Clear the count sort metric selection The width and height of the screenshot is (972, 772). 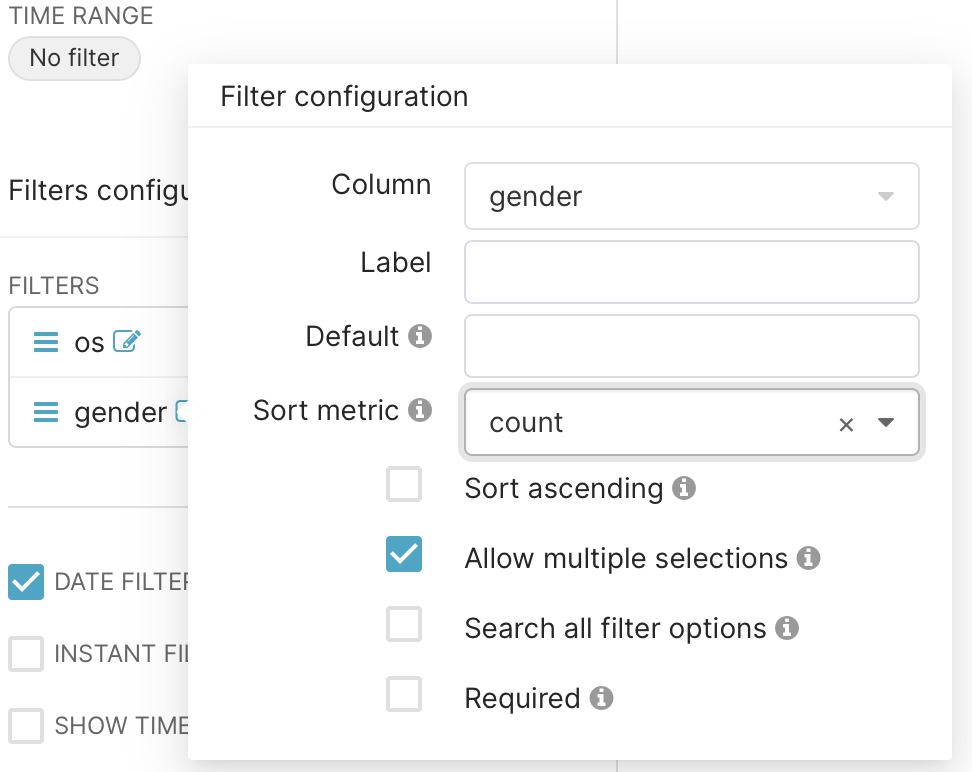coord(846,424)
